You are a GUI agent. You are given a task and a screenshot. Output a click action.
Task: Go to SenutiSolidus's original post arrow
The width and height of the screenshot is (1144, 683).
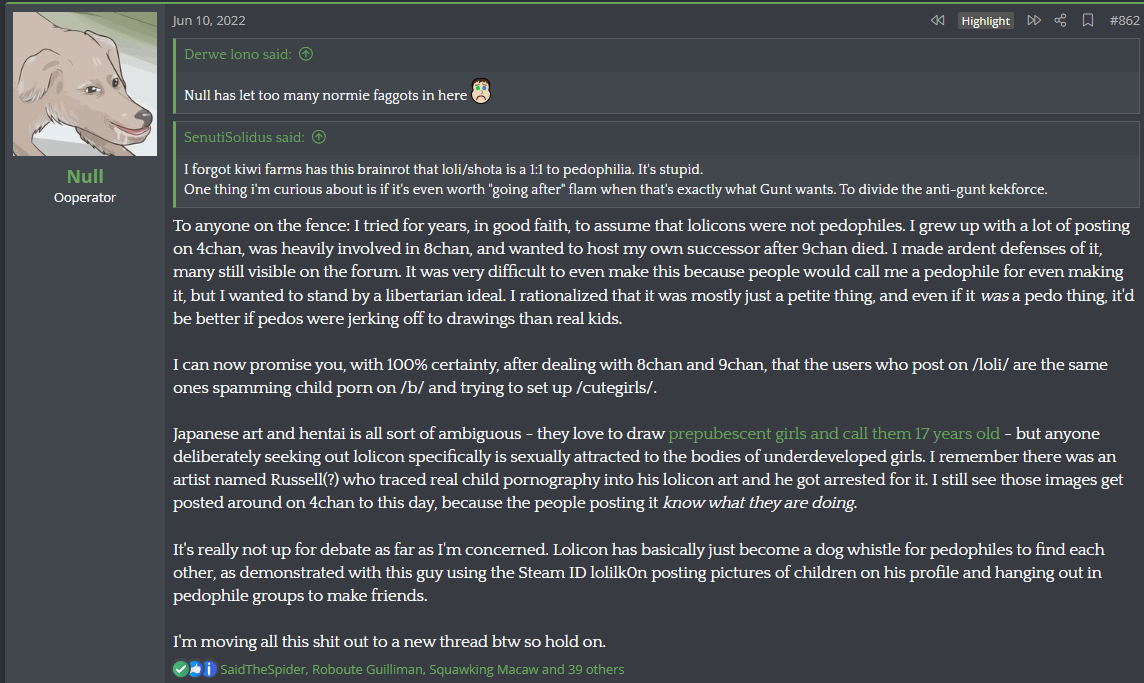point(319,137)
